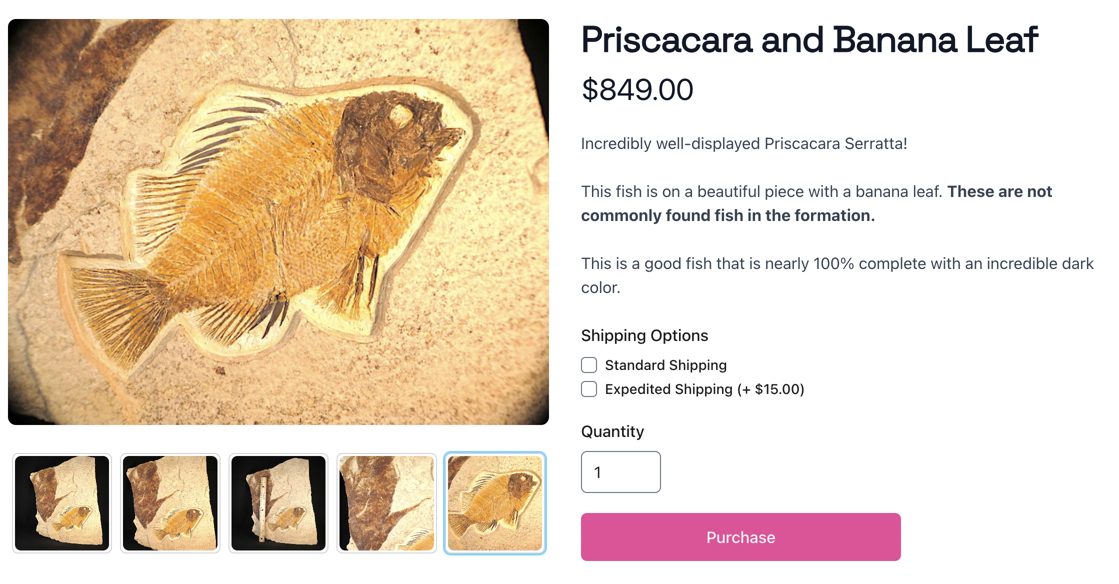Viewport: 1119px width, 584px height.
Task: Open the banana leaf close-up thumbnail
Action: (x=386, y=505)
